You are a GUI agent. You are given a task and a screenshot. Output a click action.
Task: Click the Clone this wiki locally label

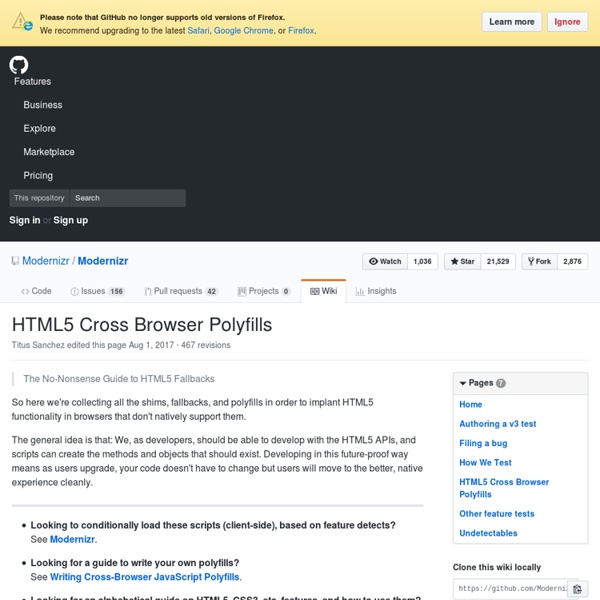click(x=497, y=567)
